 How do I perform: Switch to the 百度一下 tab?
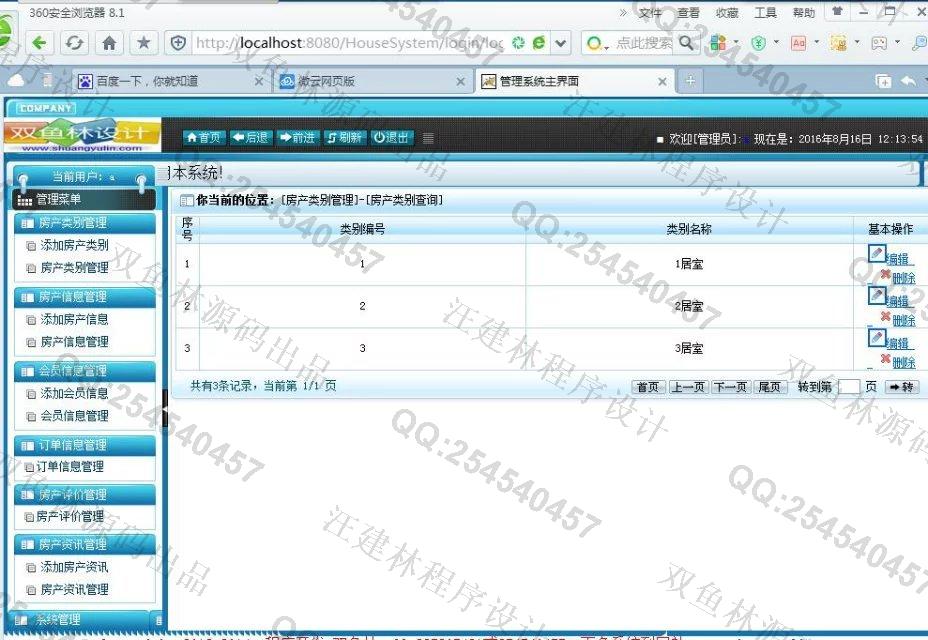170,81
